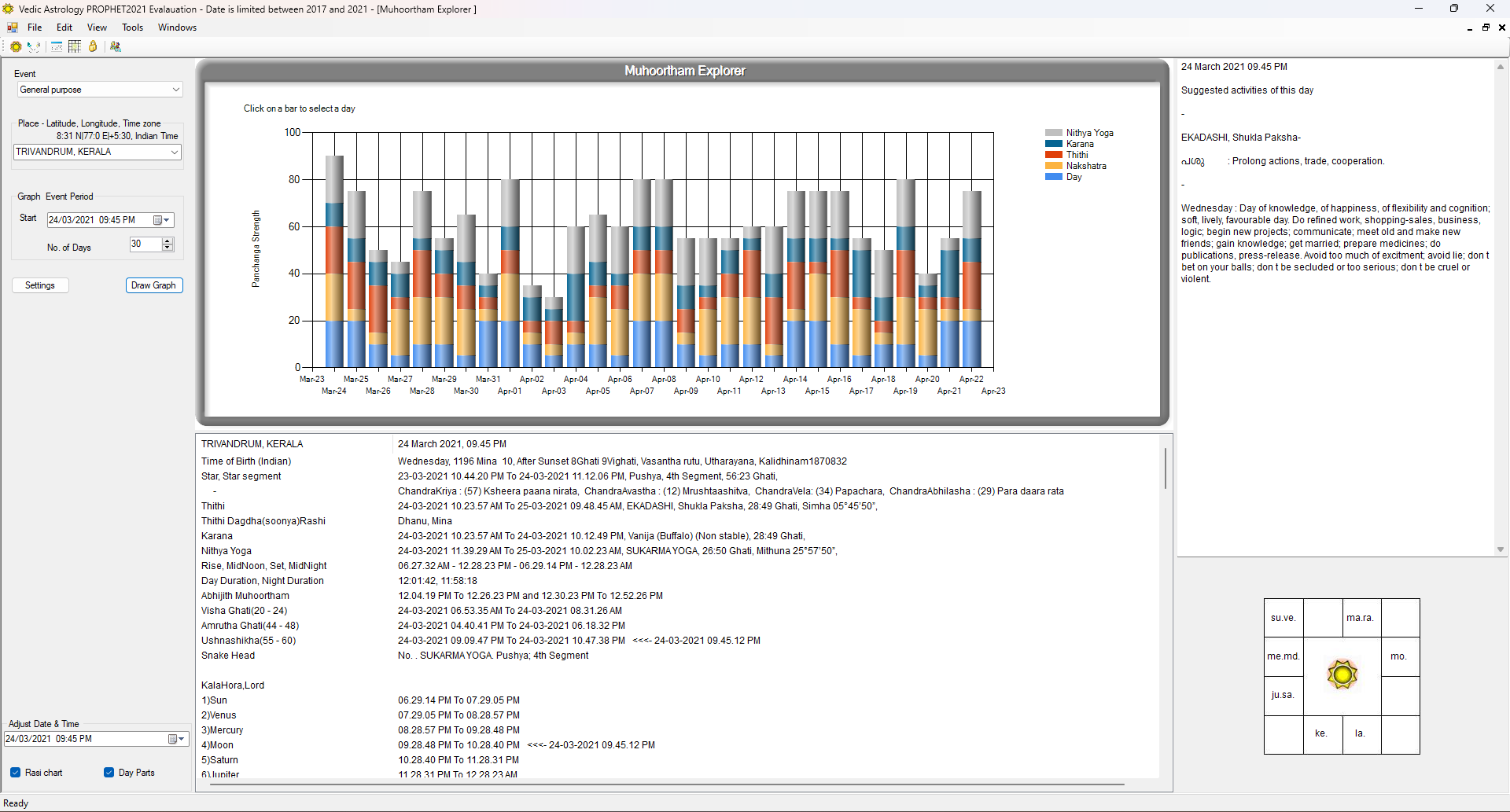Restore the inner Muhoortham Explorer child window

[1486, 28]
